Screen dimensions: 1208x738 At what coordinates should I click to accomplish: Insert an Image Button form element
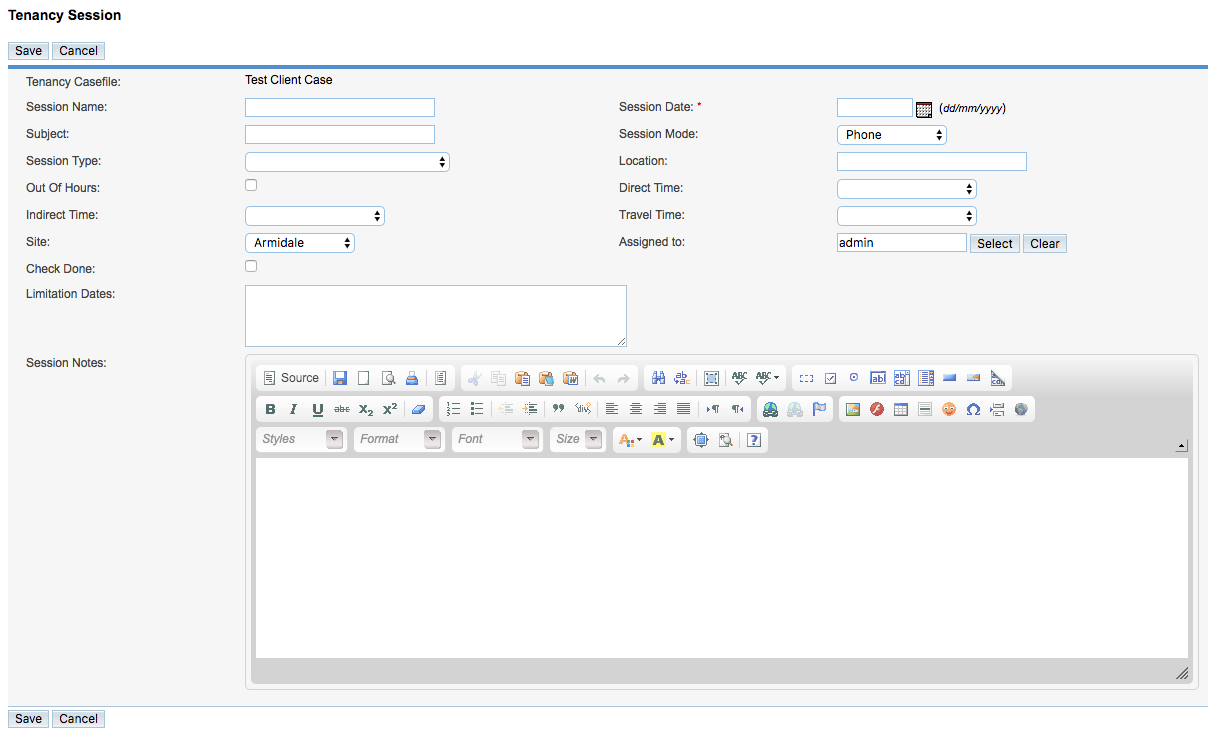click(x=974, y=378)
